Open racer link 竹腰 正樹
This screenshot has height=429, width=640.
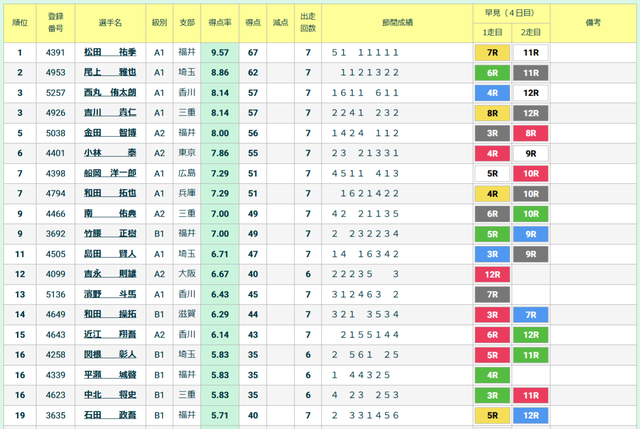click(x=110, y=234)
